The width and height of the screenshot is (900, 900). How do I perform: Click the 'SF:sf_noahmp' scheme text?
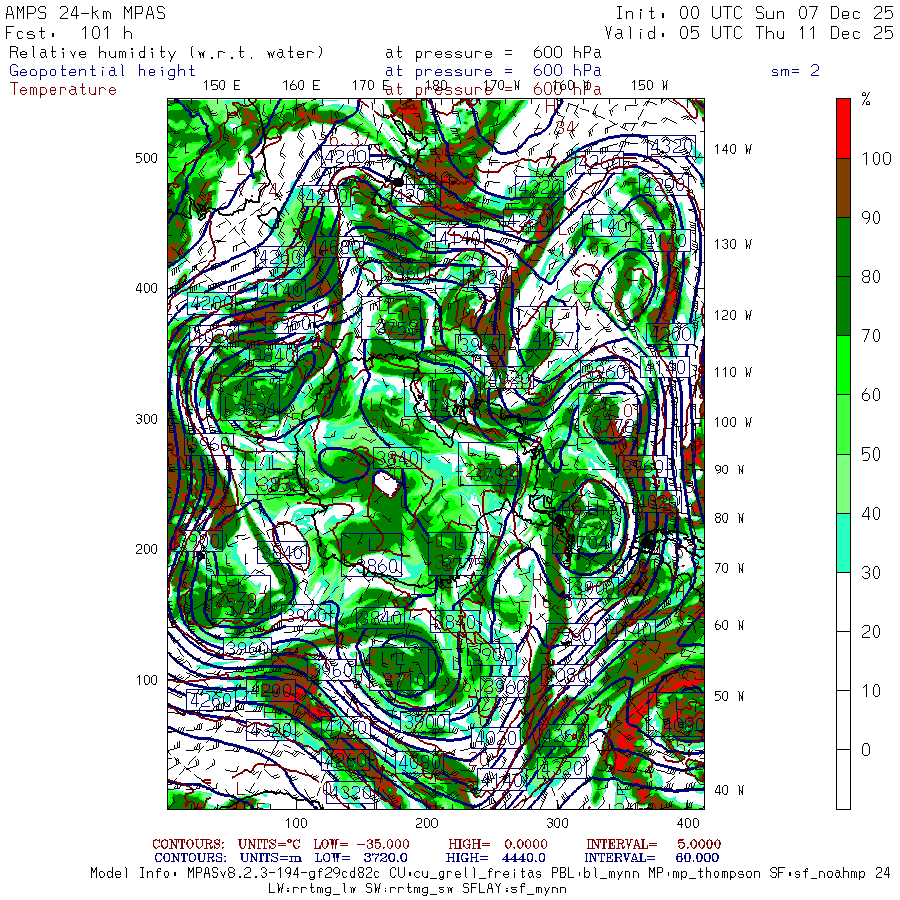pyautogui.click(x=817, y=874)
